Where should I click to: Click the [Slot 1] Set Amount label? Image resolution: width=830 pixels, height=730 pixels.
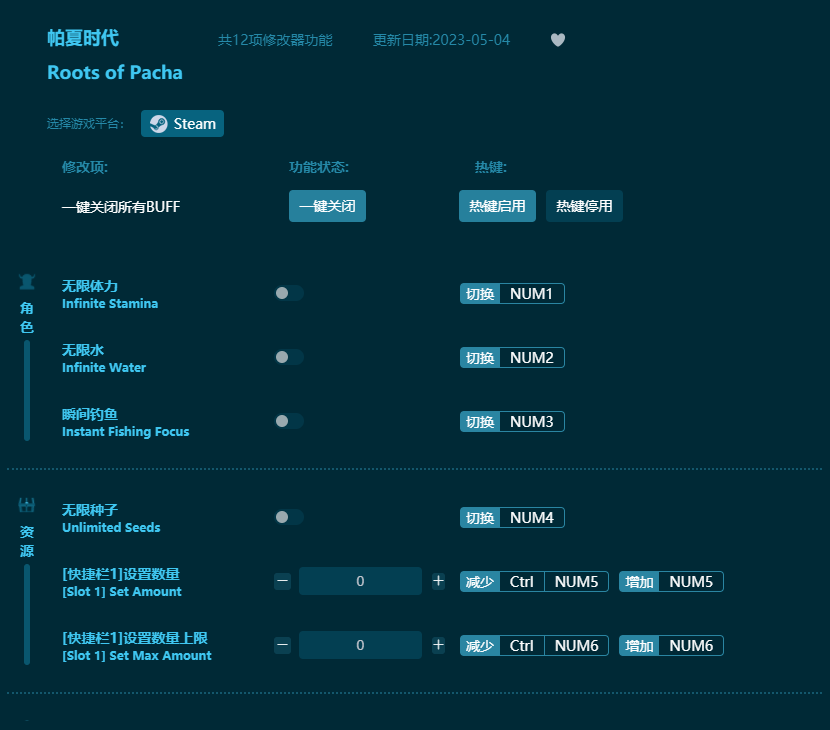(122, 592)
